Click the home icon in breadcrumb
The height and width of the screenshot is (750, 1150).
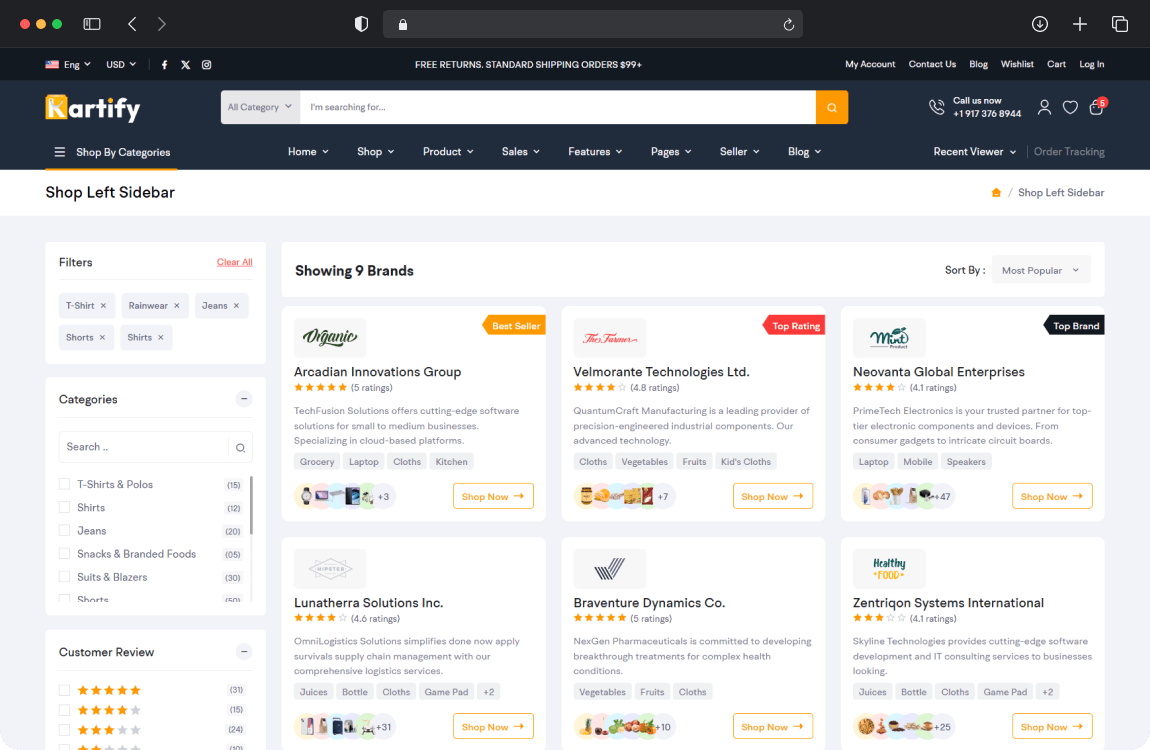(996, 192)
